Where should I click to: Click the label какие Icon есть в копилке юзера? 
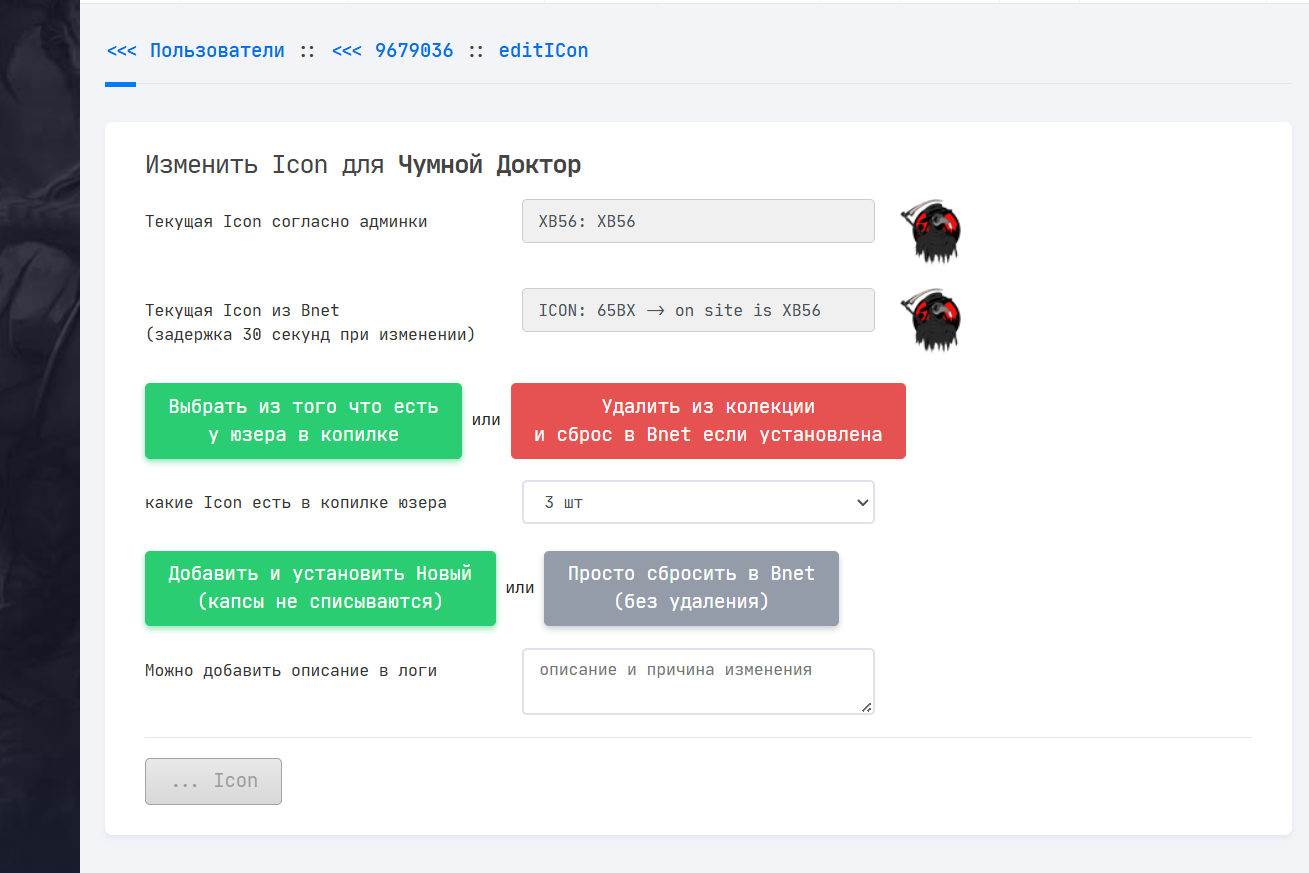click(296, 503)
